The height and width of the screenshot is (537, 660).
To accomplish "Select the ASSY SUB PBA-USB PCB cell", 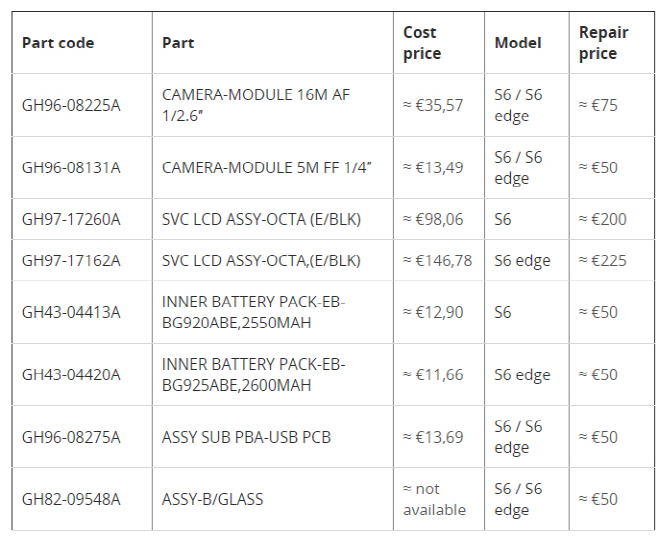I will [x=246, y=437].
